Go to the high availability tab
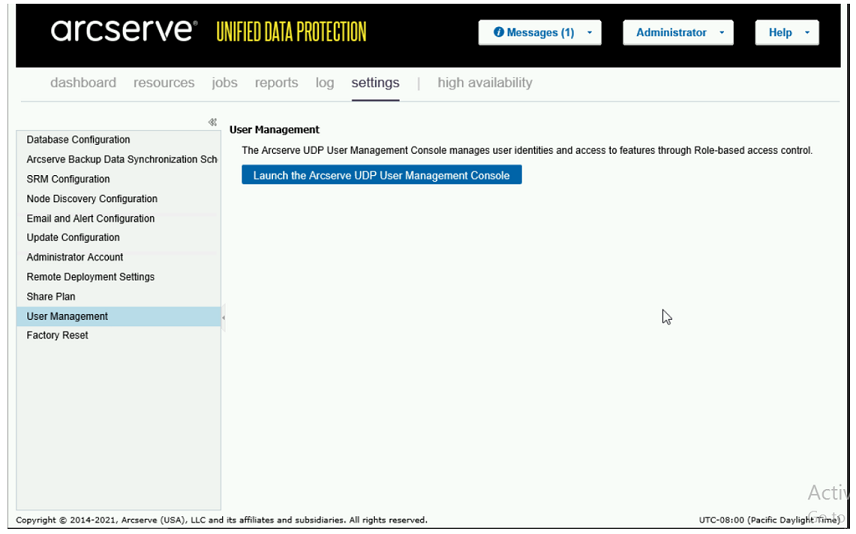The width and height of the screenshot is (856, 534). [485, 82]
